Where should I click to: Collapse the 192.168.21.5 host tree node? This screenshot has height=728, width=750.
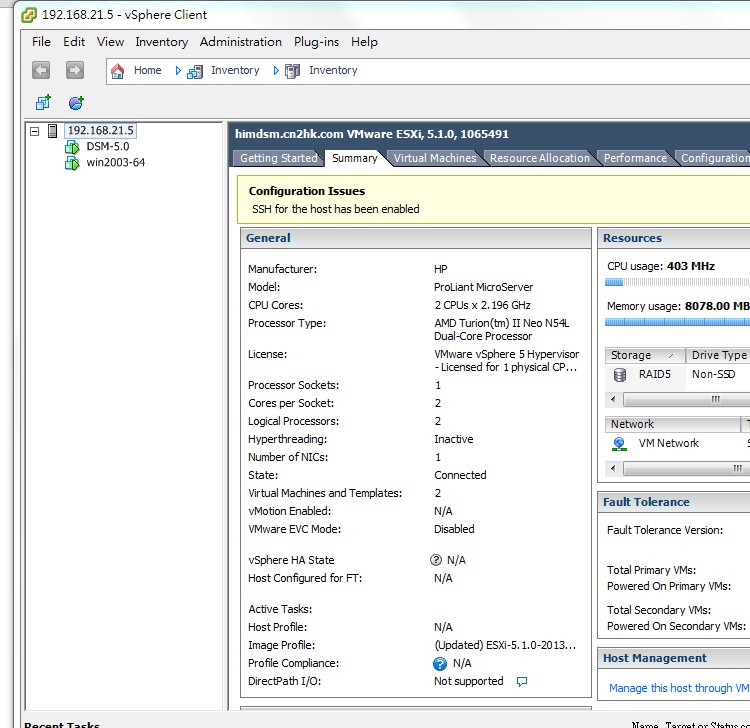(x=34, y=131)
